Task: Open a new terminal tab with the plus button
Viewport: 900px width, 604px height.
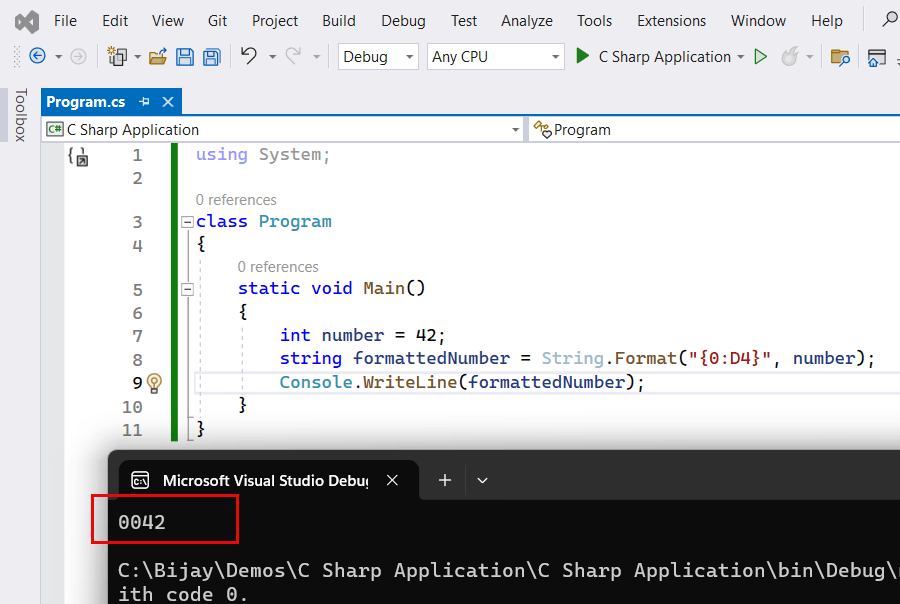Action: [x=444, y=480]
